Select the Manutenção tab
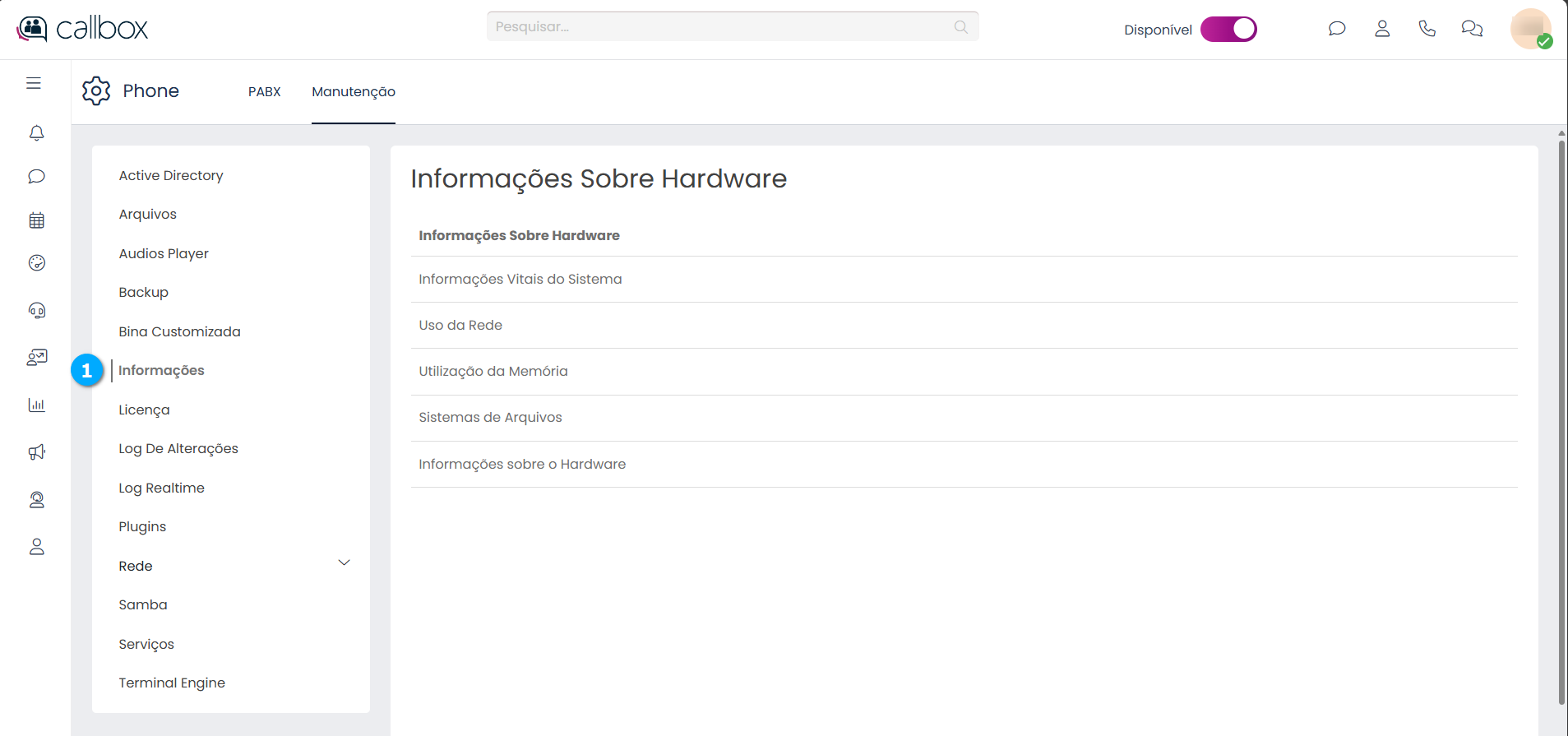 tap(353, 91)
